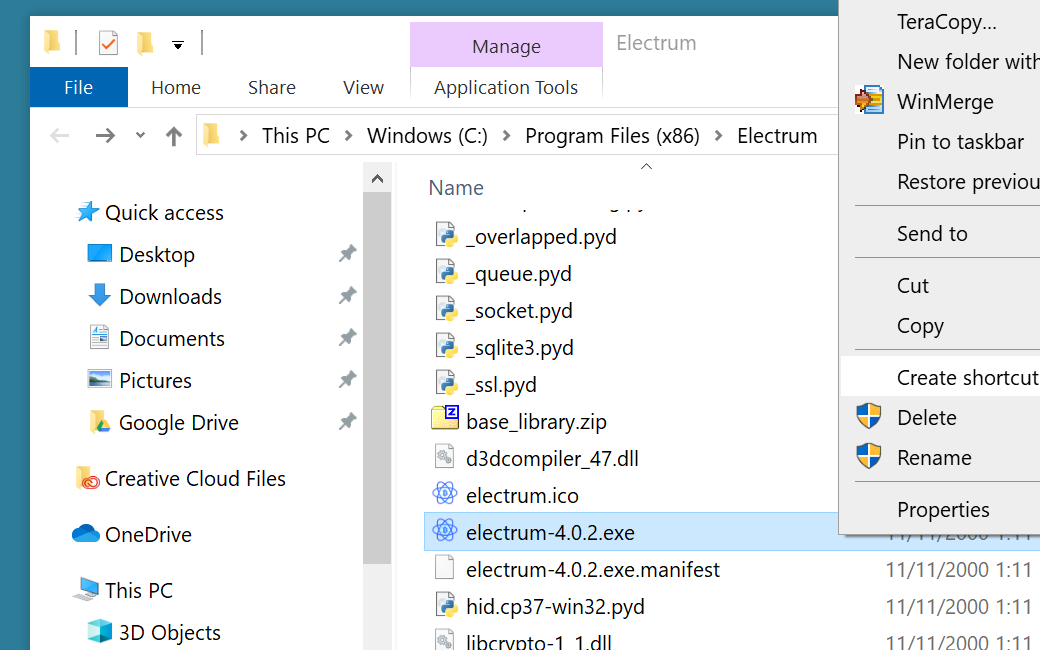Click the navigation pane scrollbar thumb
1040x650 pixels.
click(377, 379)
